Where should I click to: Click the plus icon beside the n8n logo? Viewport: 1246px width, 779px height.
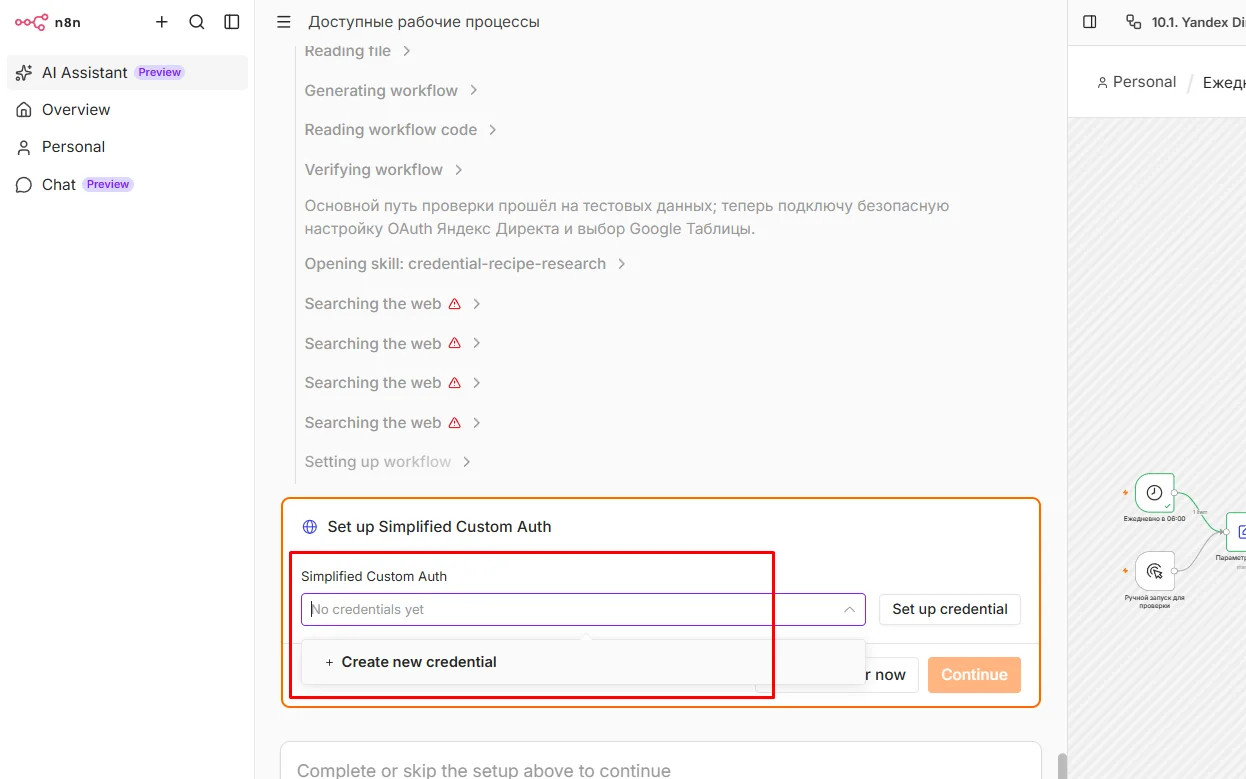162,22
